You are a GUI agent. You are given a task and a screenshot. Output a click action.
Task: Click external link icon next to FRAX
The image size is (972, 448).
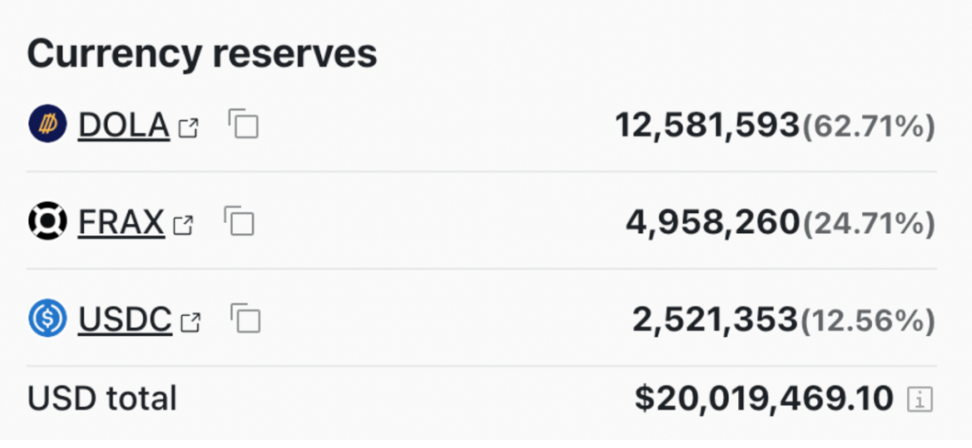[183, 226]
